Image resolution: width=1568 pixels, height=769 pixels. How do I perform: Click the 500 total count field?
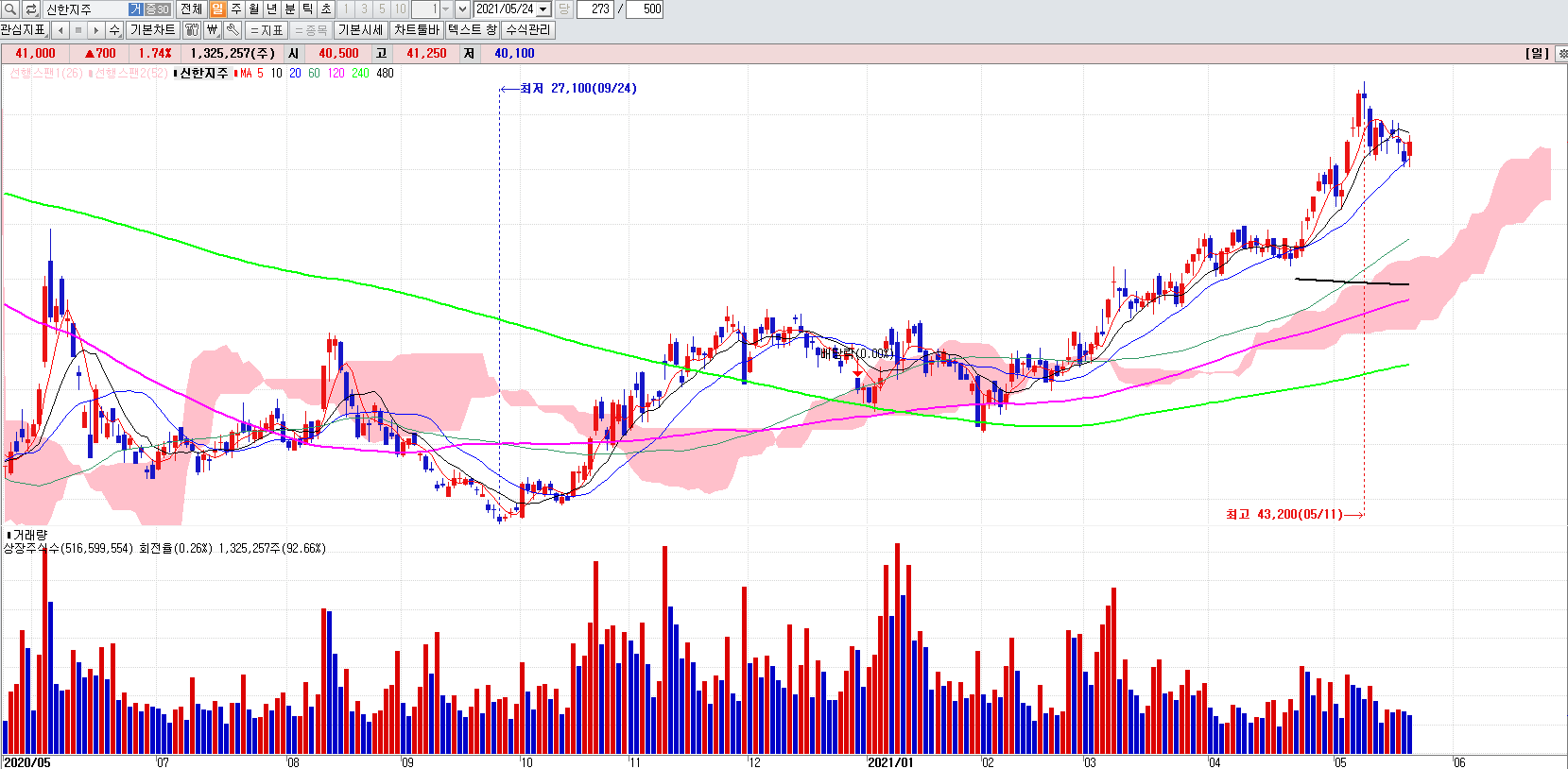[645, 9]
